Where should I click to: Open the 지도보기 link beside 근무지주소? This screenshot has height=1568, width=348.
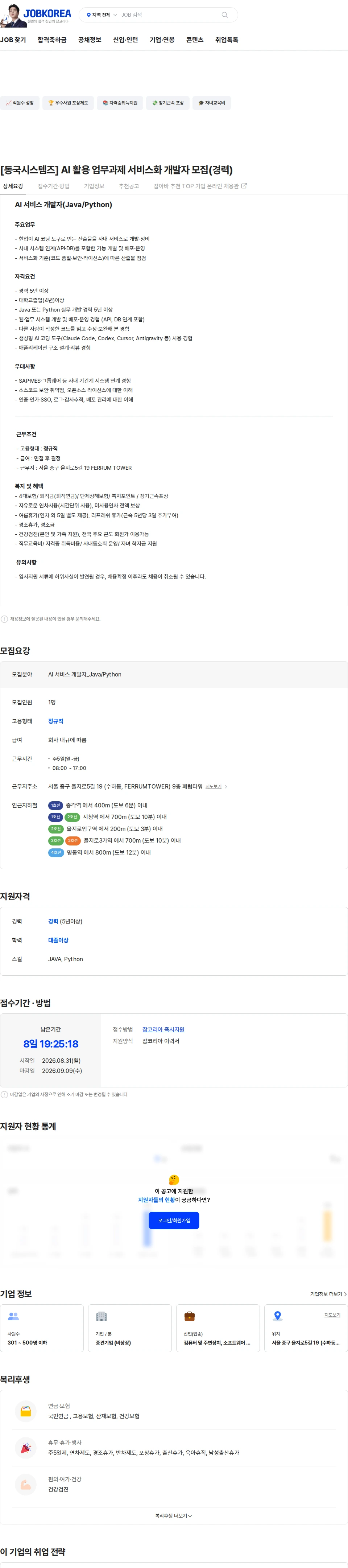pyautogui.click(x=214, y=786)
